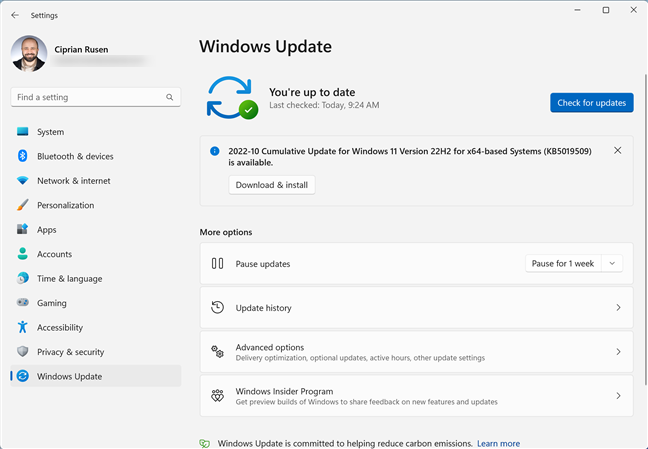Open the Apps category
Image resolution: width=648 pixels, height=449 pixels.
click(95, 229)
